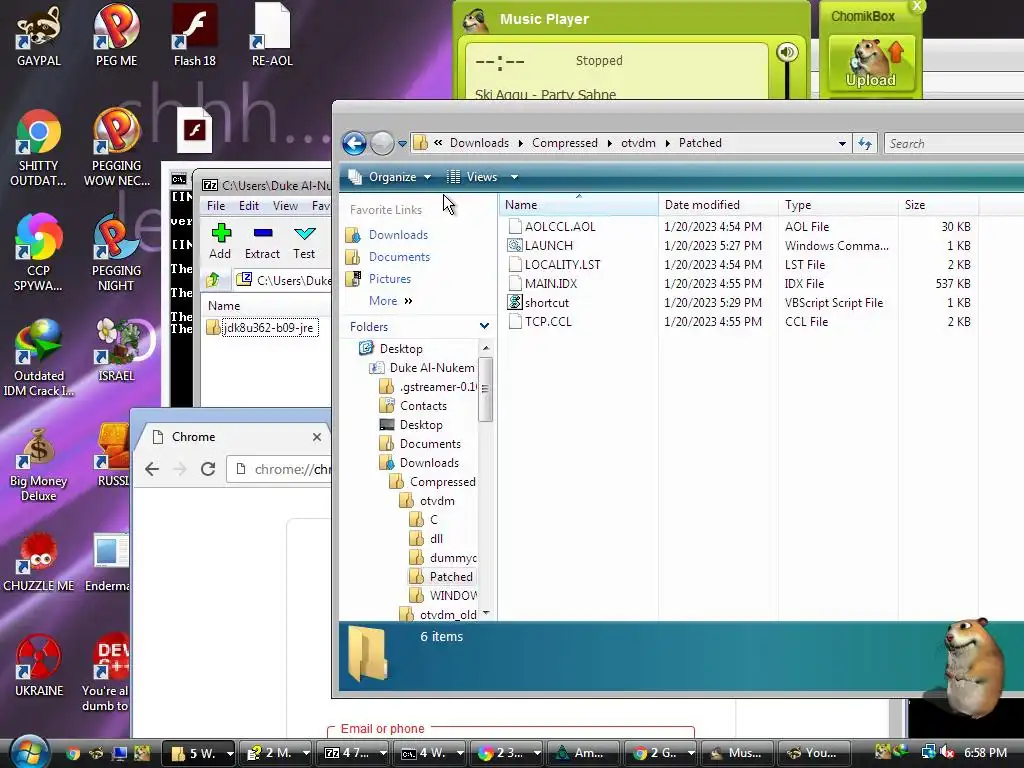Image resolution: width=1024 pixels, height=768 pixels.
Task: Open the RE-AOL desktop file
Action: click(x=272, y=36)
